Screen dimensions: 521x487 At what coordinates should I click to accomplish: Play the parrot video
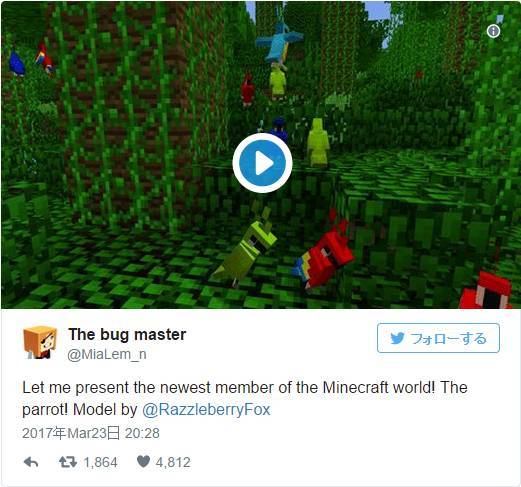click(262, 163)
